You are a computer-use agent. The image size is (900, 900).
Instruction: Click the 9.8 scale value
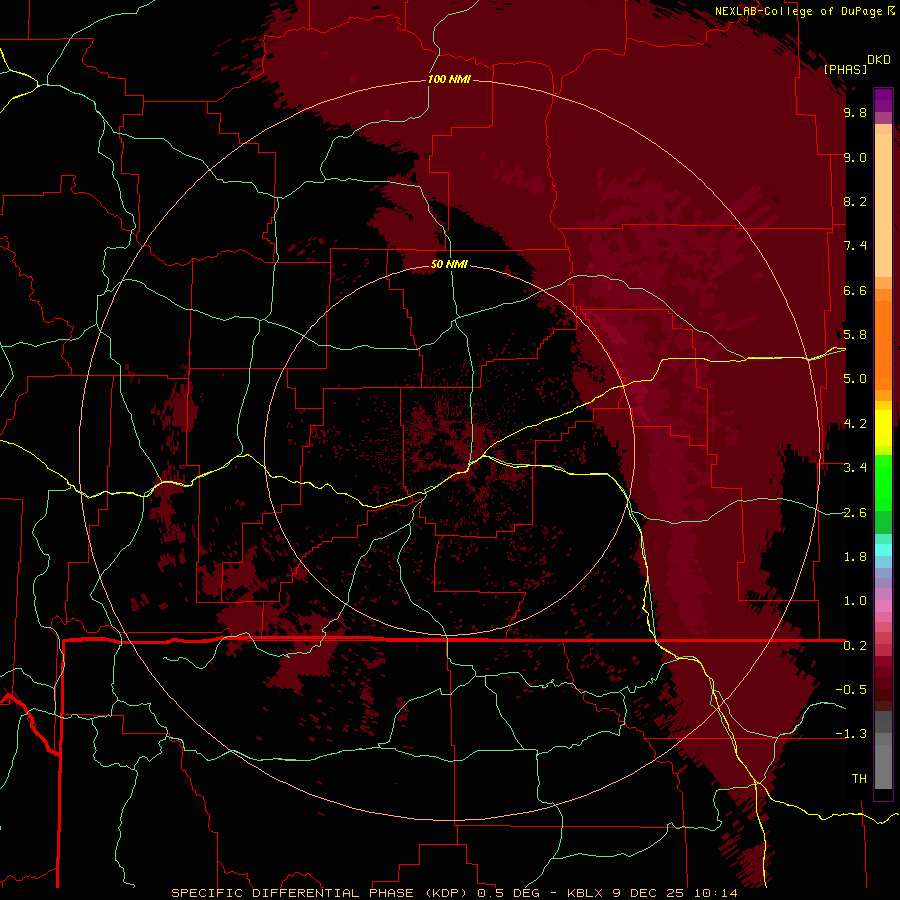pos(855,112)
